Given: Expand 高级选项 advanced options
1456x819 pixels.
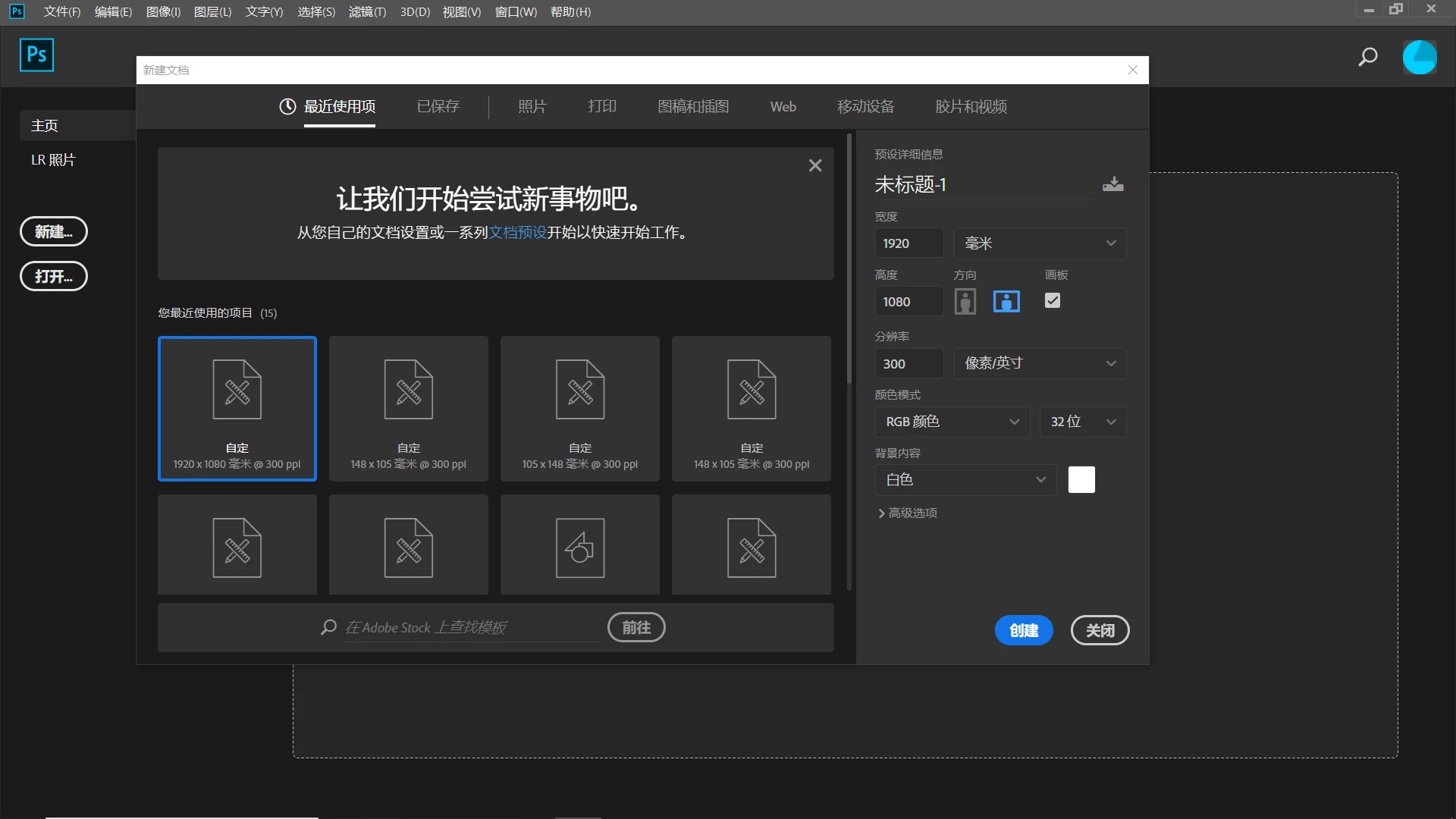Looking at the screenshot, I should click(907, 513).
